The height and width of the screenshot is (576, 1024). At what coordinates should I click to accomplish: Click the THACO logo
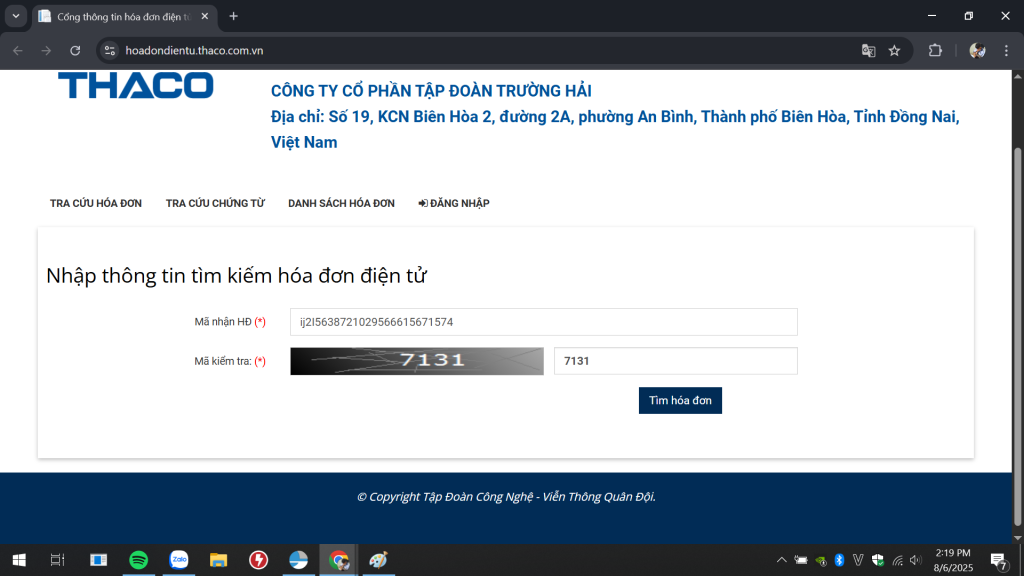point(135,86)
